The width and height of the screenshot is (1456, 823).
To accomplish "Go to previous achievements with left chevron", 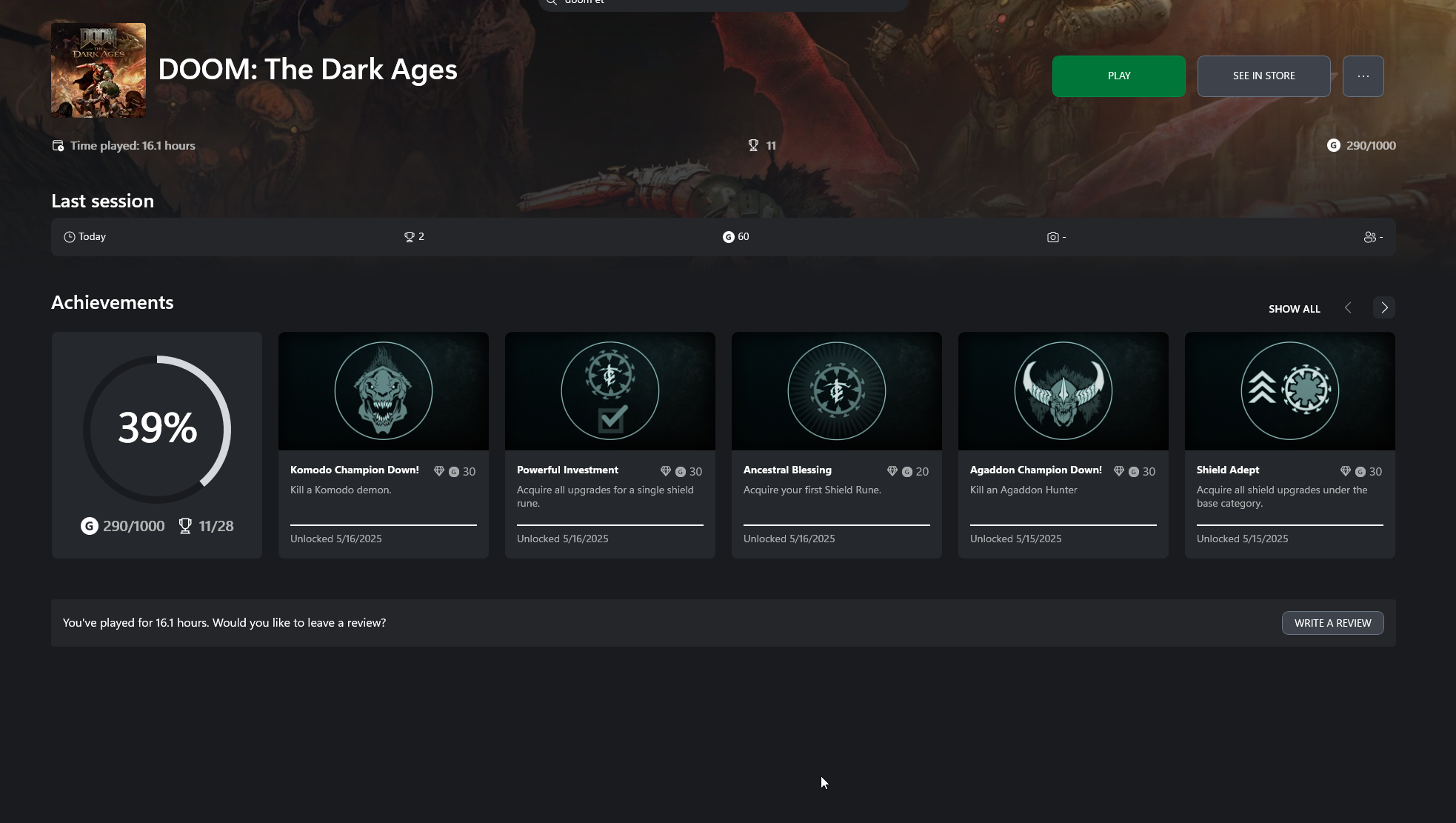I will [x=1348, y=308].
